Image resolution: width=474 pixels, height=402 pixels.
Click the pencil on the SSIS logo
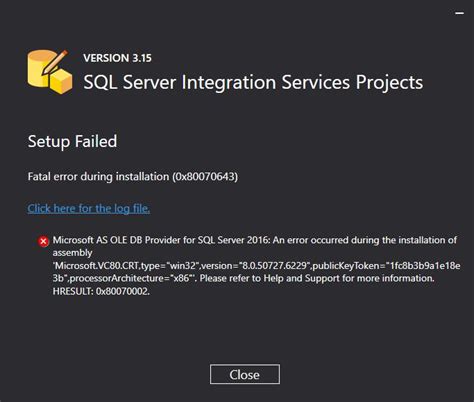pos(55,62)
